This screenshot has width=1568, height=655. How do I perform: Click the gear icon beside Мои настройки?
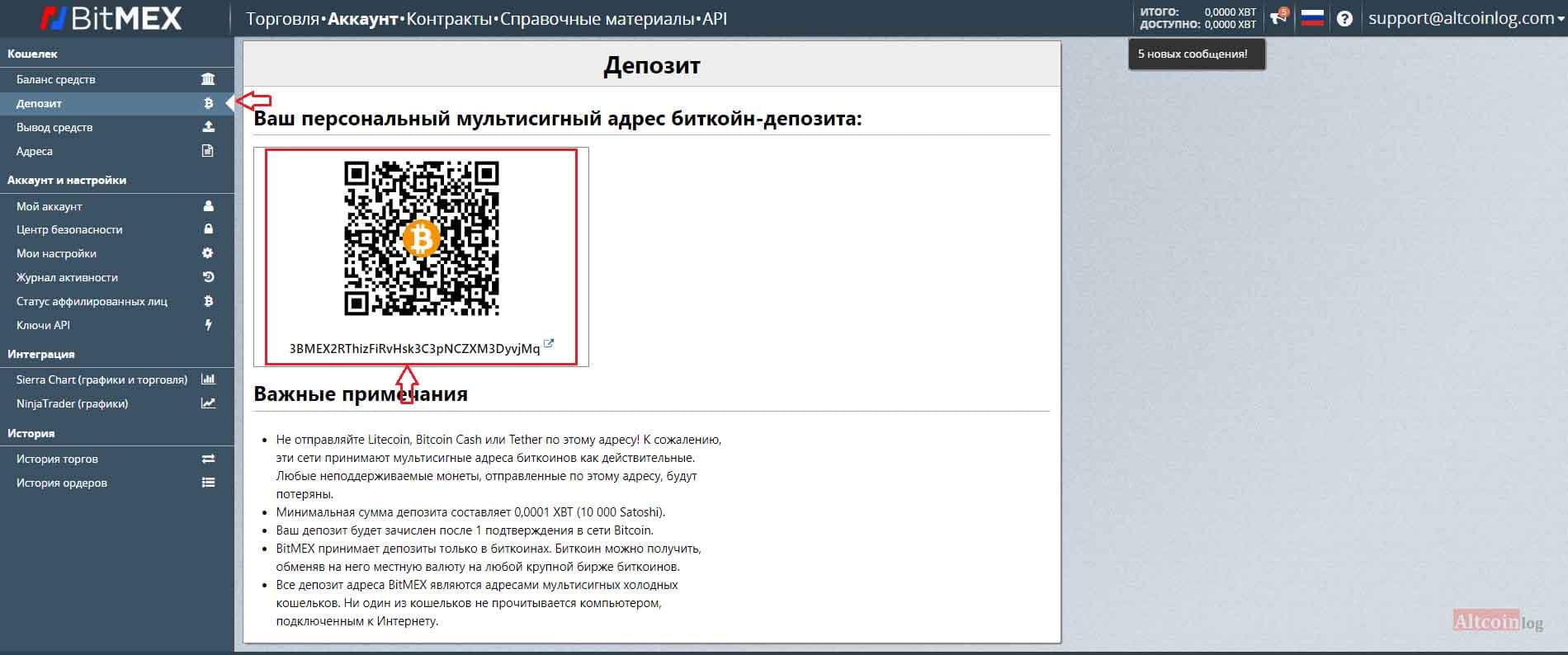(x=208, y=253)
